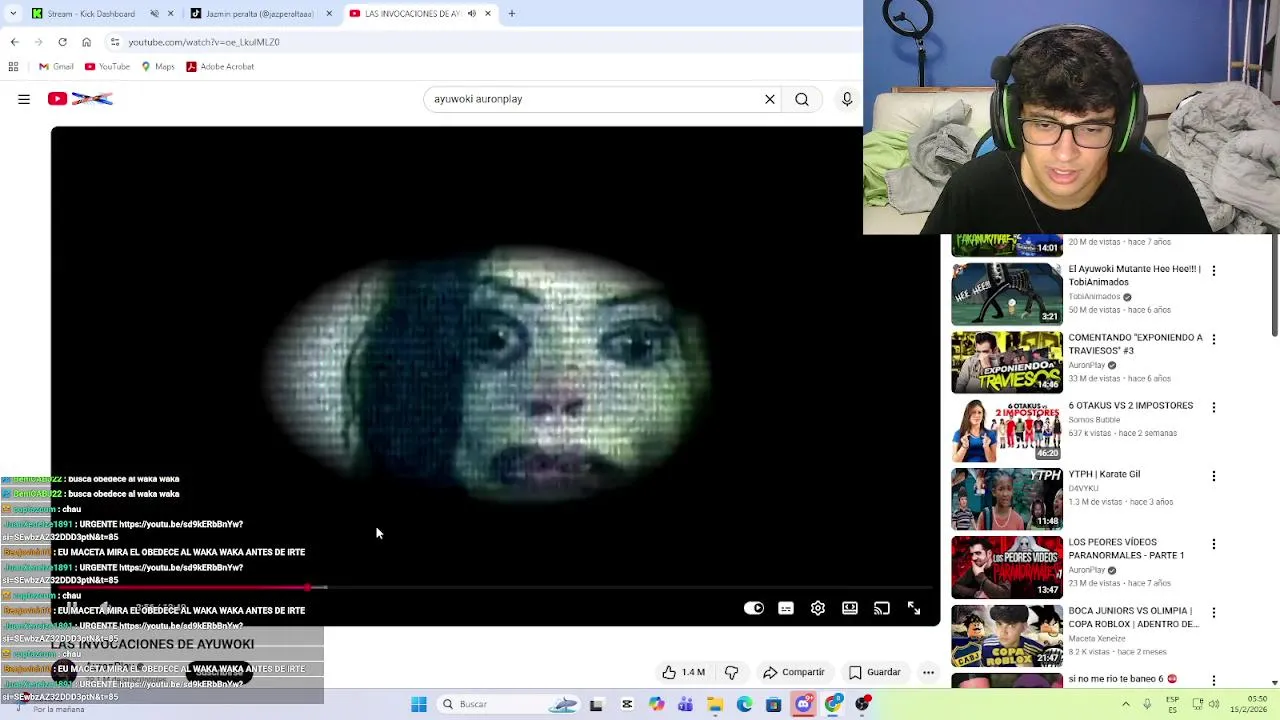Open options for COMENTANDO EXPONIENDO video

[x=1214, y=339]
